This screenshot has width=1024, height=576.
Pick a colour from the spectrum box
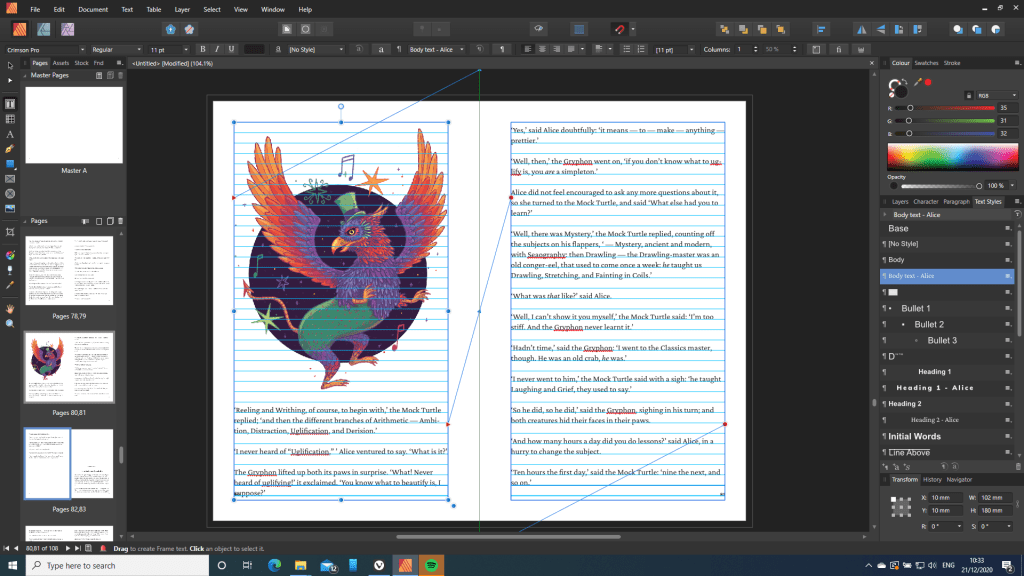pyautogui.click(x=952, y=157)
